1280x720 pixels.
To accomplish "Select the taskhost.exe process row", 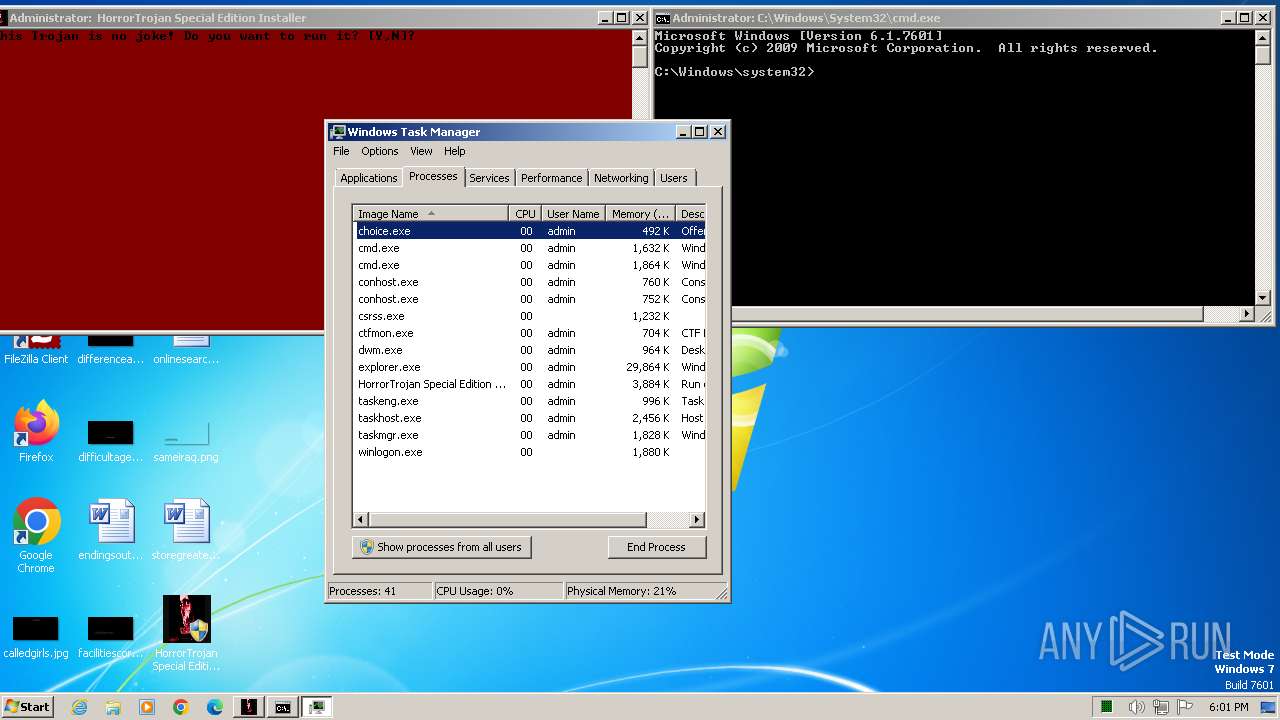I will pos(530,418).
